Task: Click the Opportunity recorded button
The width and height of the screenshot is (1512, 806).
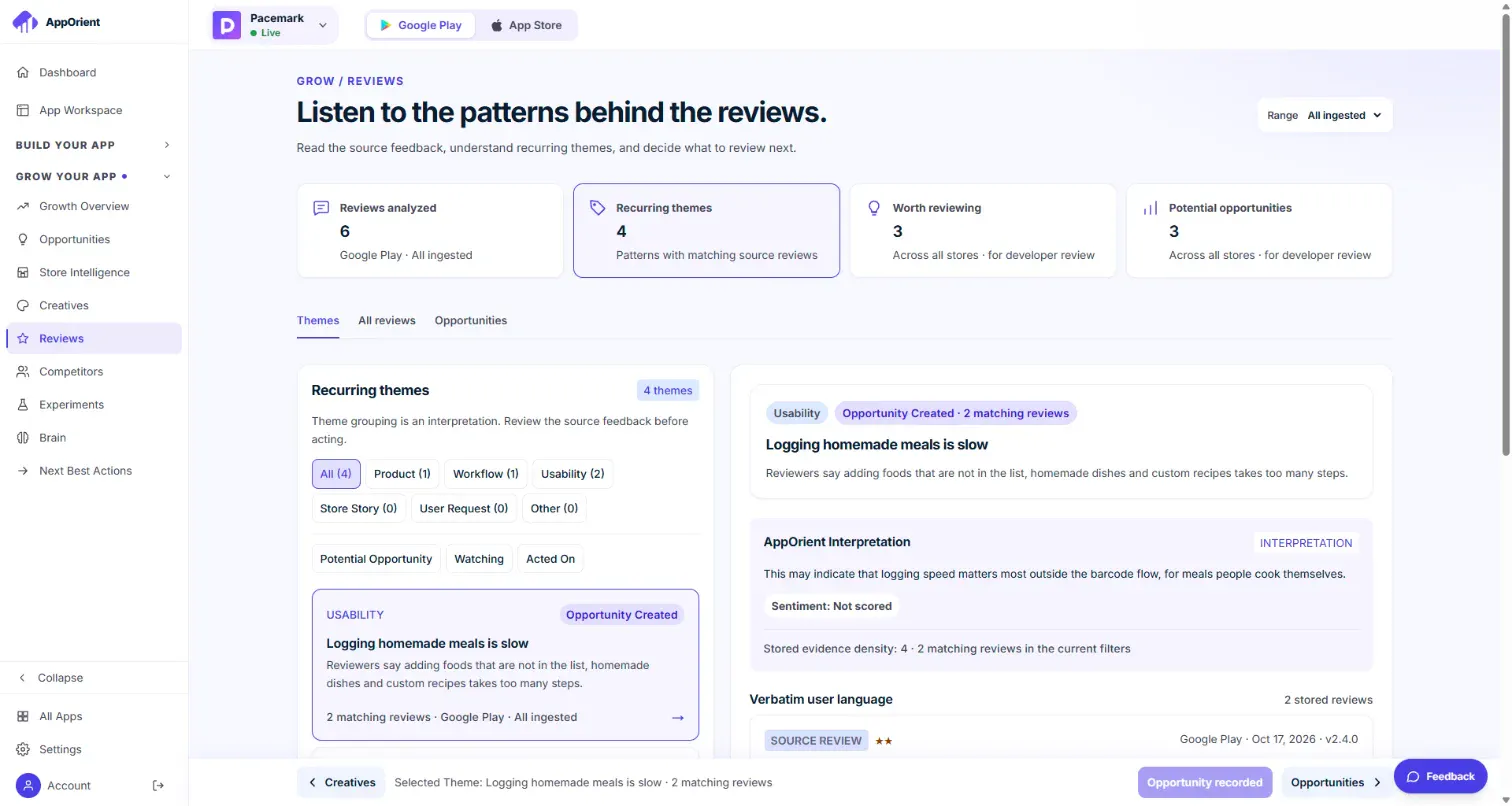Action: point(1205,782)
